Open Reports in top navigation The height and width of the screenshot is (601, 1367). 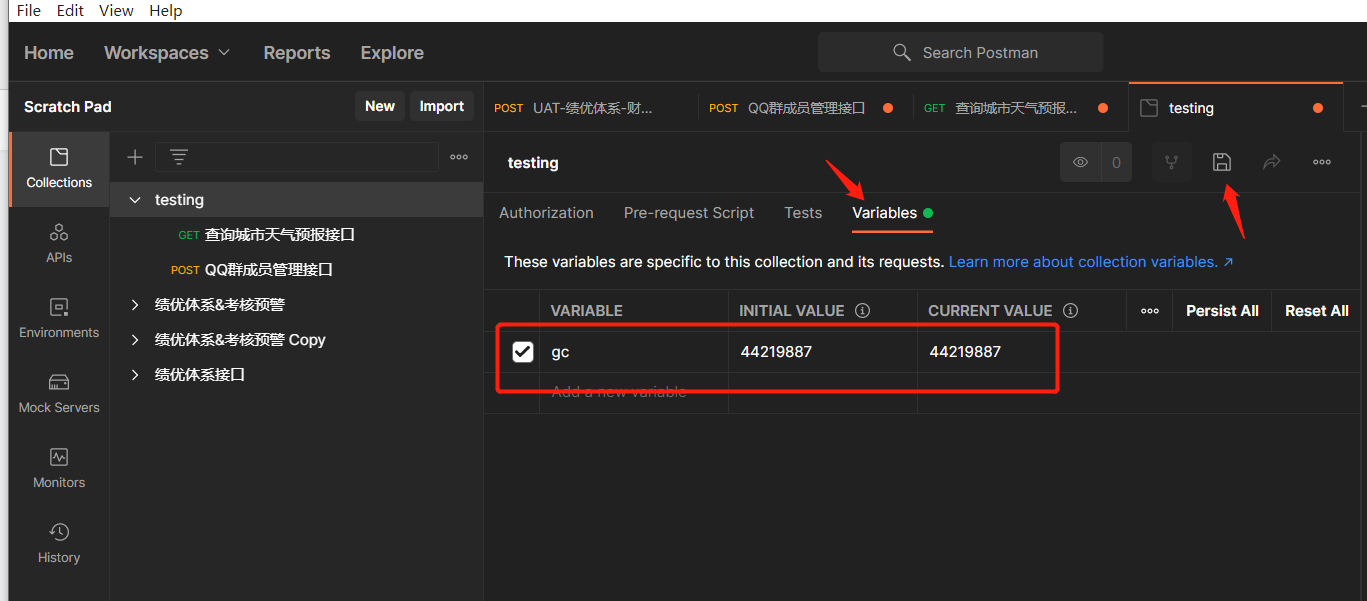click(x=297, y=53)
